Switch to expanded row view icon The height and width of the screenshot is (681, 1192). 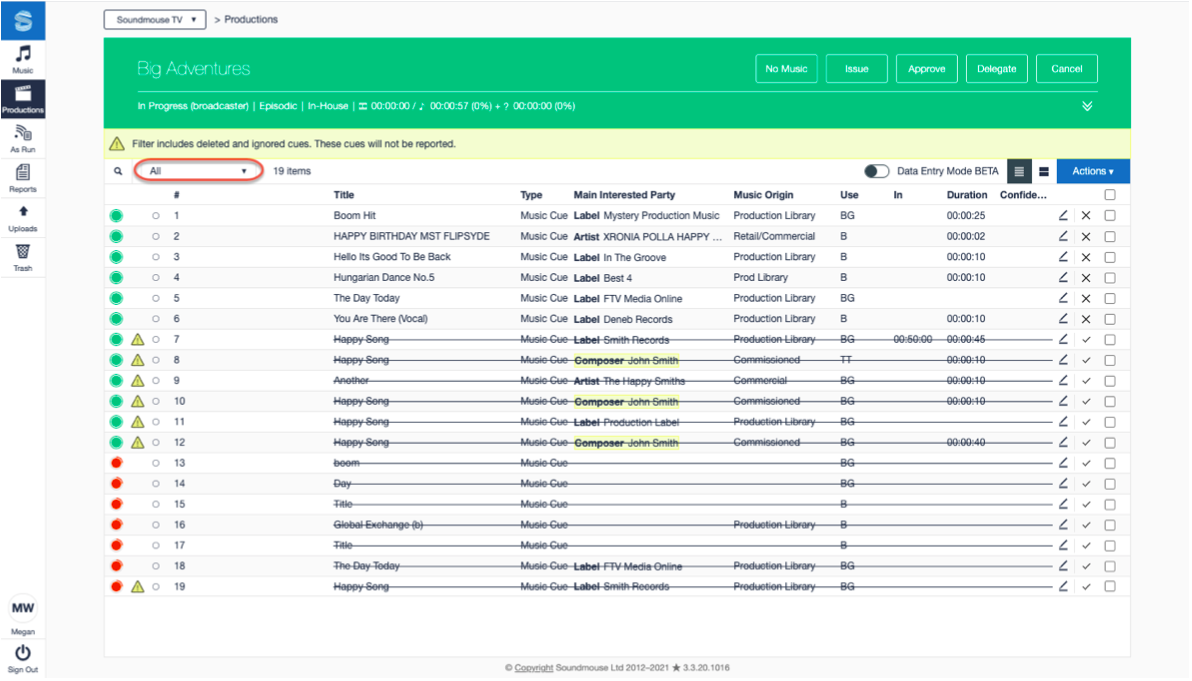click(x=1044, y=171)
